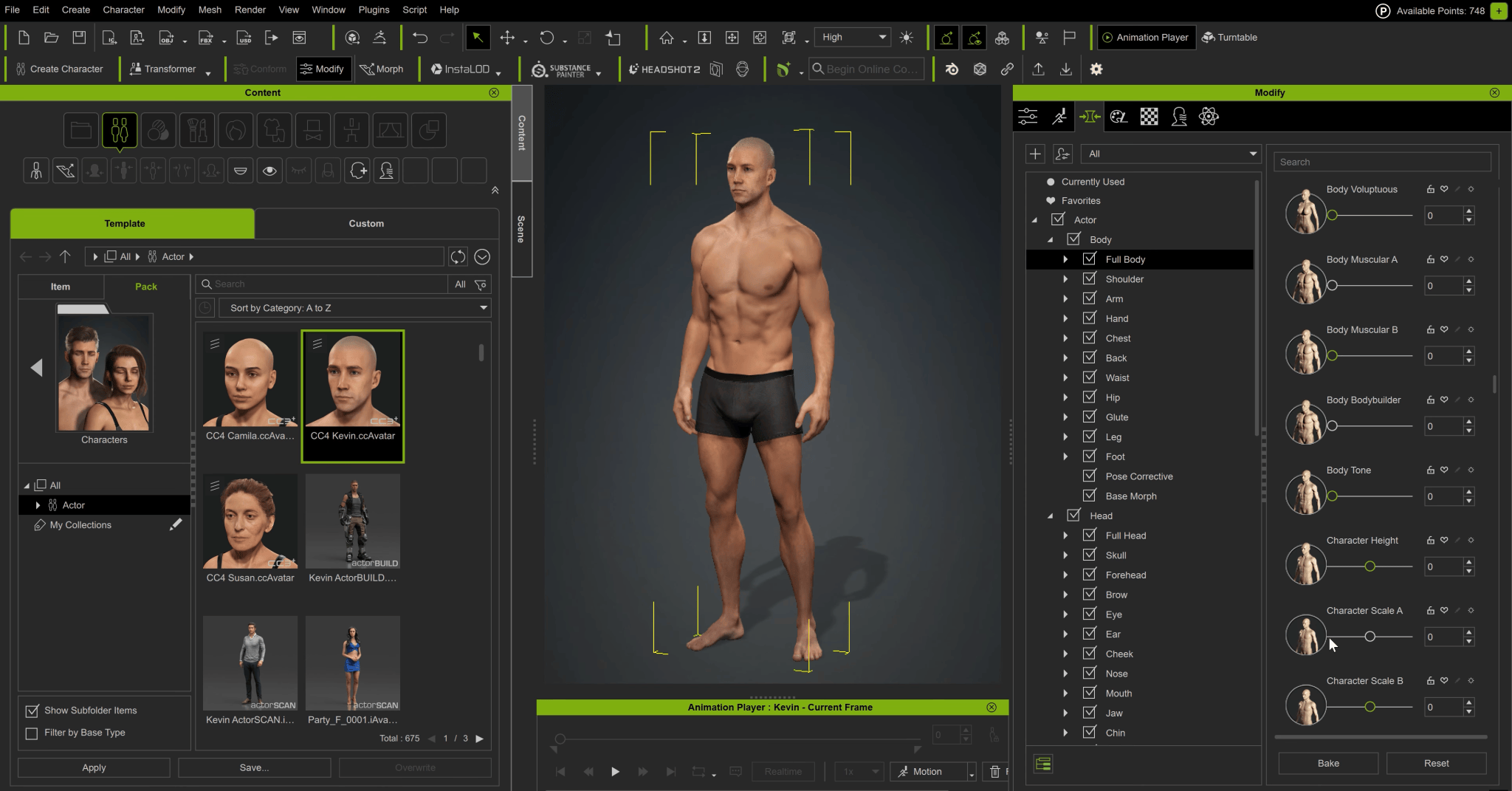The height and width of the screenshot is (791, 1512).
Task: Expand the Leg morph tree item
Action: point(1065,436)
